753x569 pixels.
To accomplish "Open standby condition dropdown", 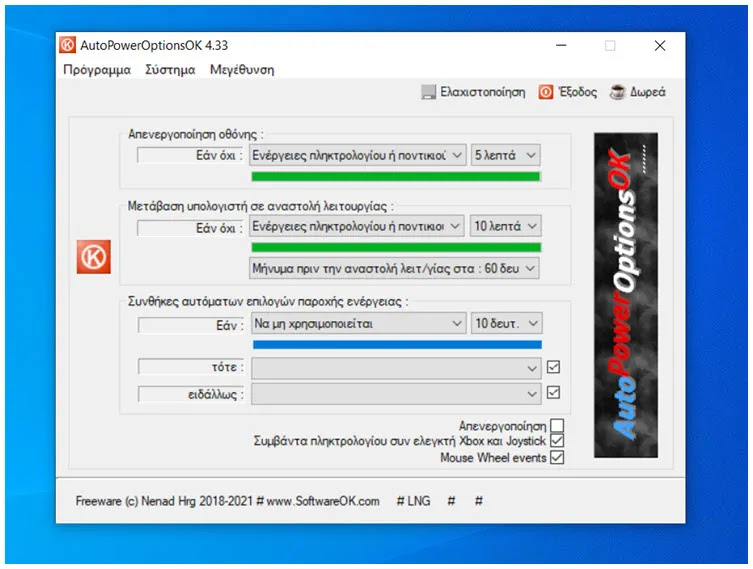I will [356, 226].
